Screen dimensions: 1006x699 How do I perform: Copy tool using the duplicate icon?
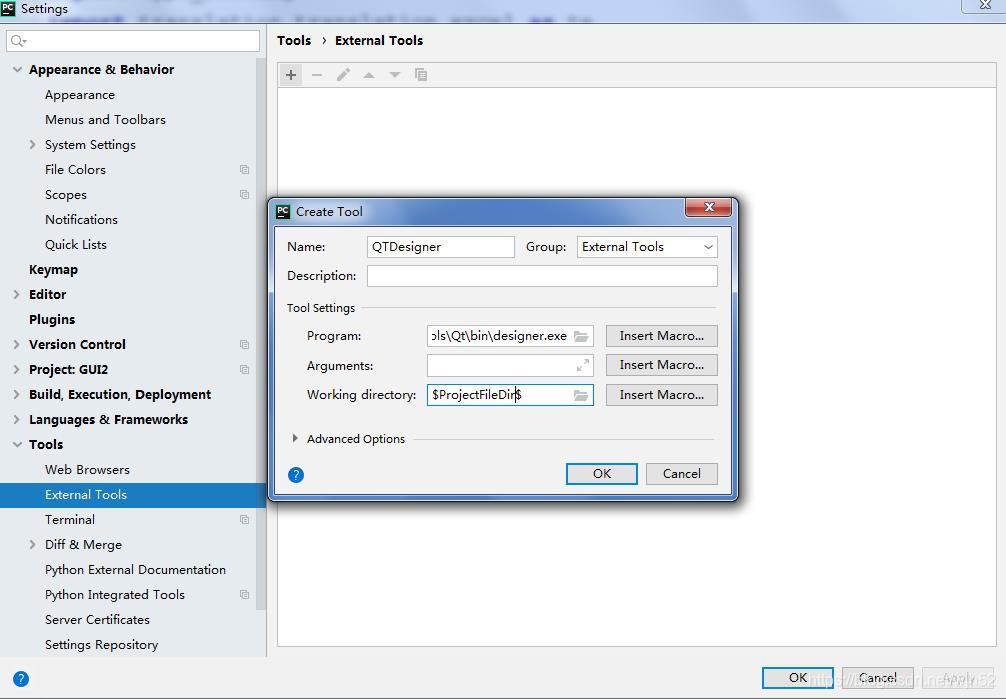pyautogui.click(x=421, y=75)
